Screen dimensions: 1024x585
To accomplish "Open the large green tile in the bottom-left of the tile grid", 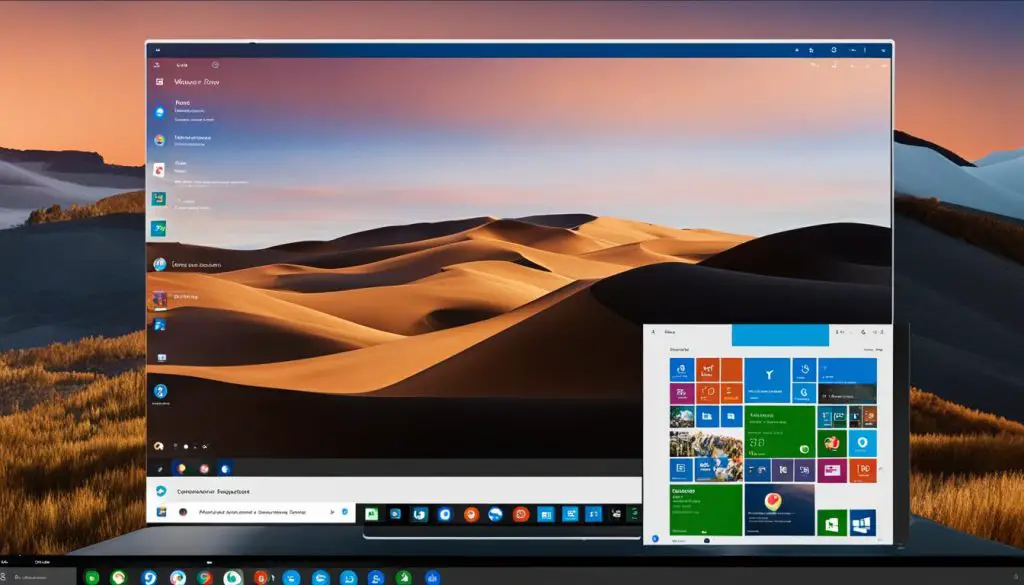I will click(706, 510).
